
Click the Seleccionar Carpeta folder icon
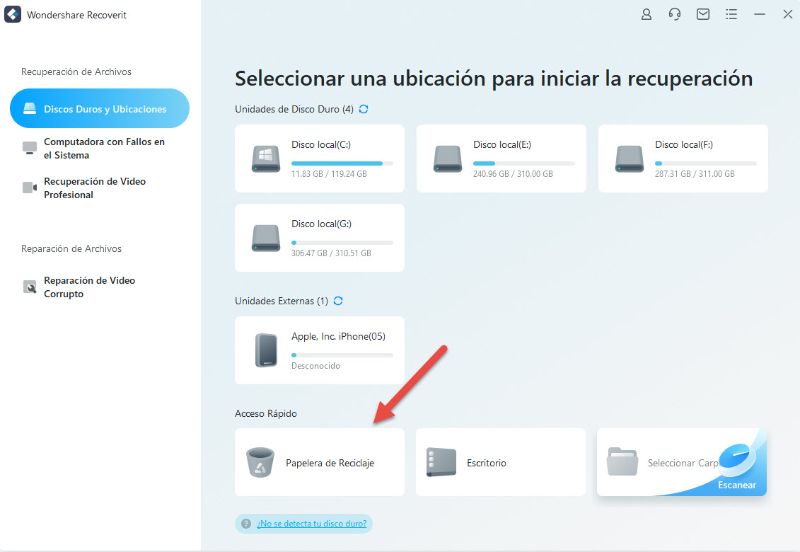622,461
